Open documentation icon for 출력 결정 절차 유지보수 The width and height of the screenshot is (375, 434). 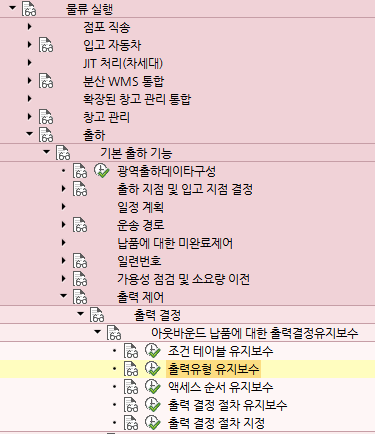pos(131,405)
